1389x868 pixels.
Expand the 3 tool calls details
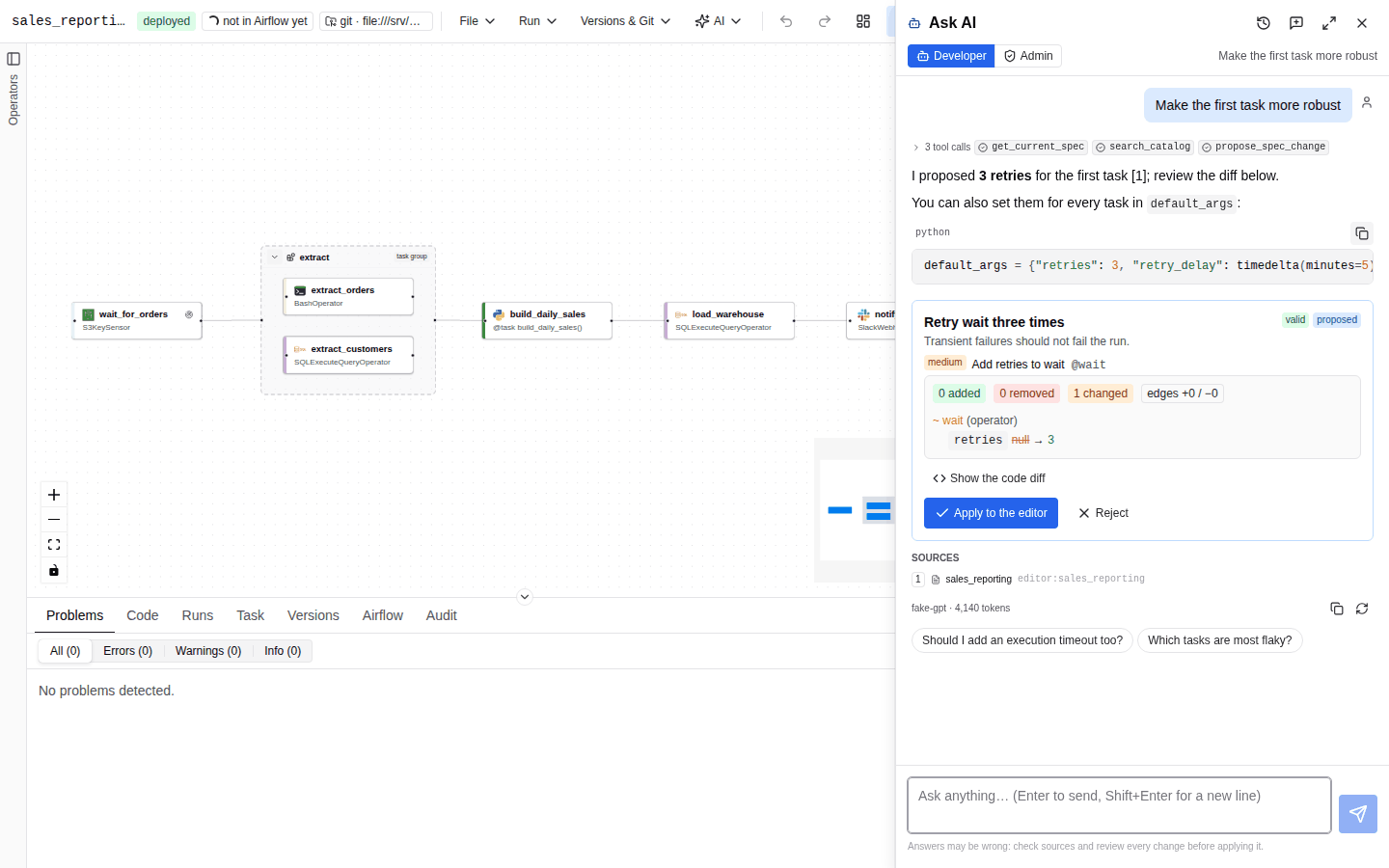click(x=941, y=148)
